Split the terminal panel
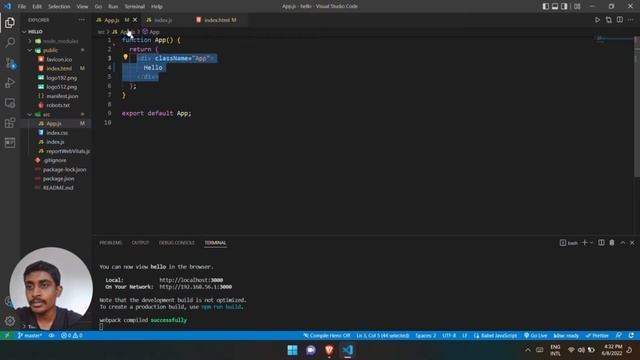The width and height of the screenshot is (640, 360). point(601,242)
